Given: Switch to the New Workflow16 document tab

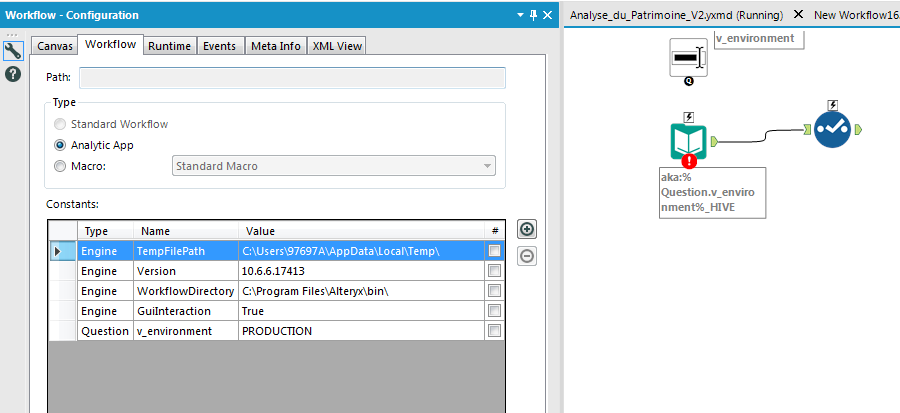Looking at the screenshot, I should tap(856, 15).
